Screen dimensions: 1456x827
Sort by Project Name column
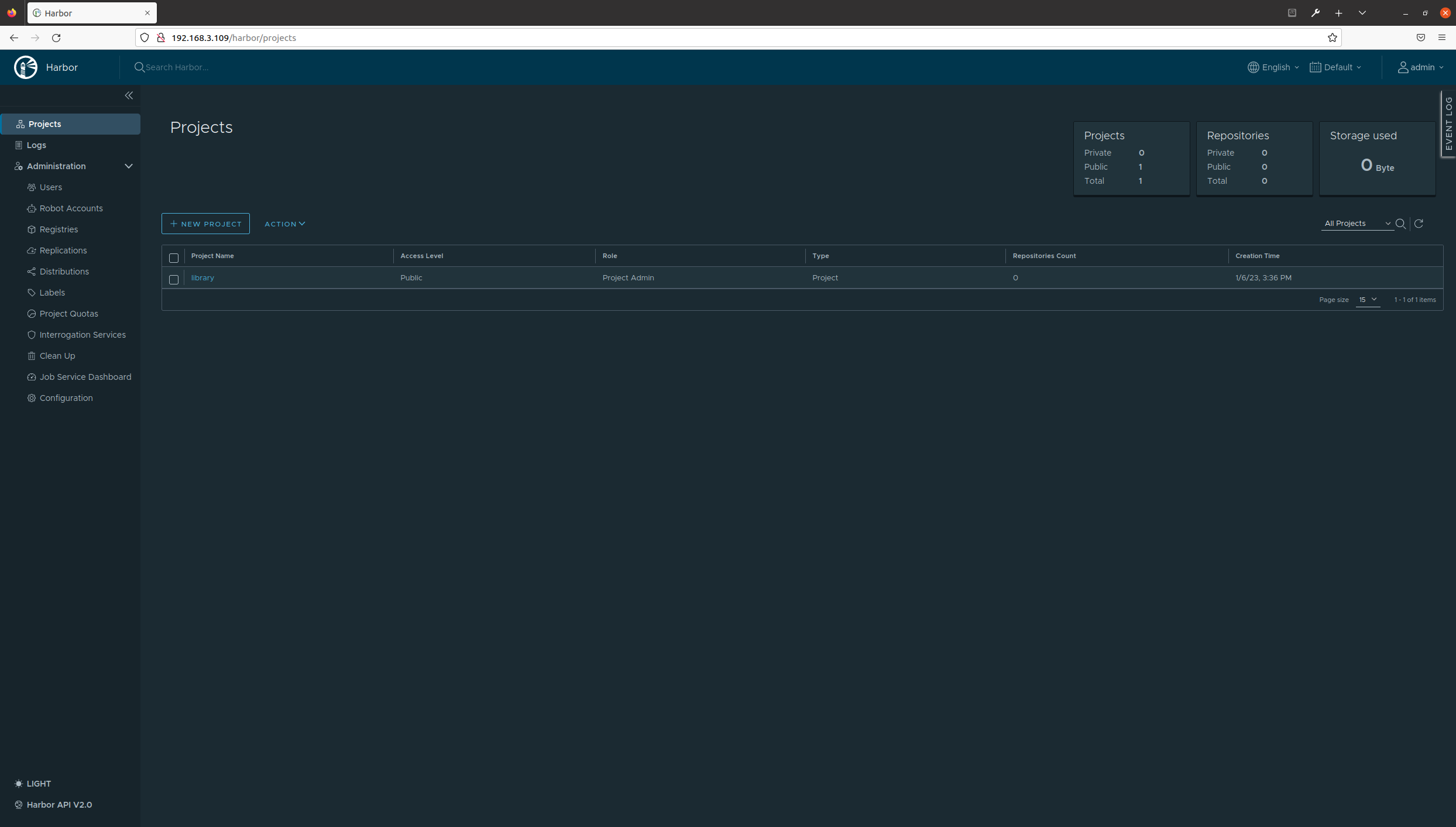pyautogui.click(x=212, y=256)
